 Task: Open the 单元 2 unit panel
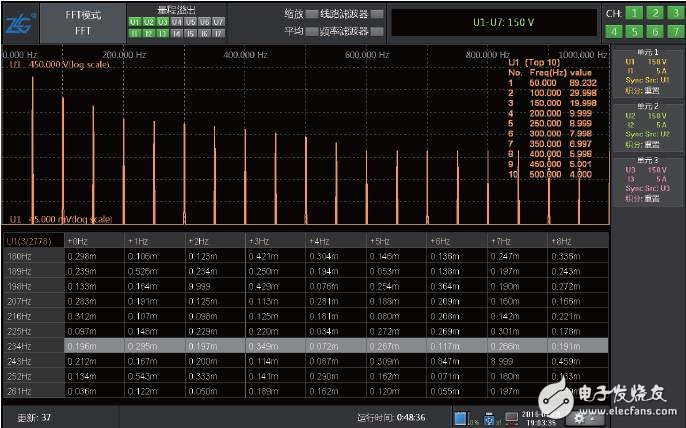pos(648,126)
